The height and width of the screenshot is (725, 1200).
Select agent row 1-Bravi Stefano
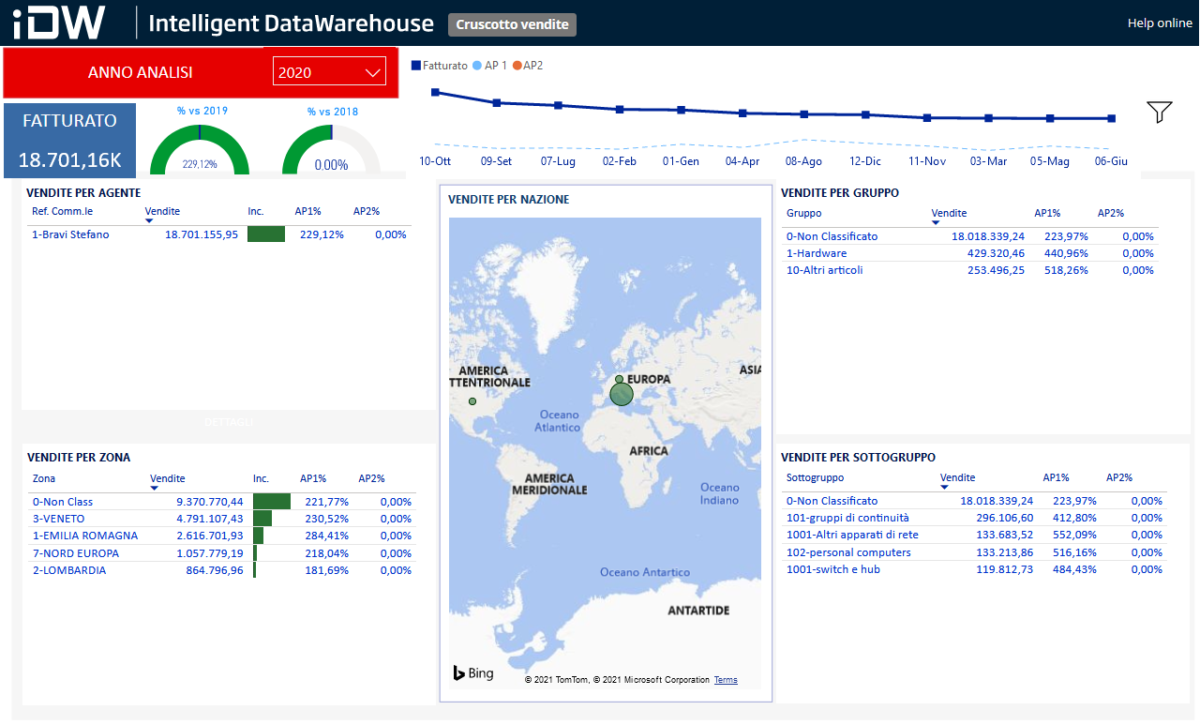[220, 234]
